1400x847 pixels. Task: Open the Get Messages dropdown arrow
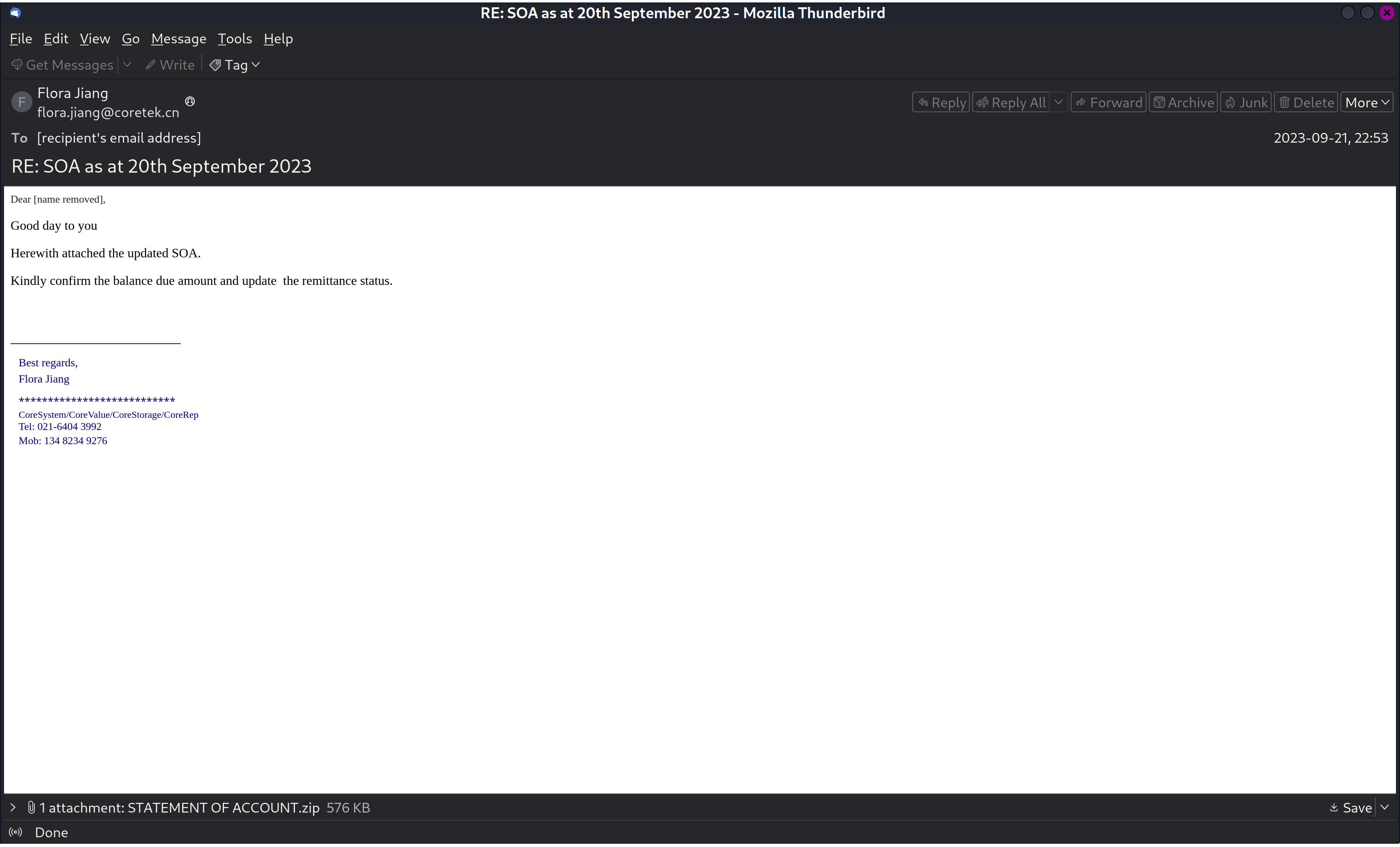pos(127,65)
